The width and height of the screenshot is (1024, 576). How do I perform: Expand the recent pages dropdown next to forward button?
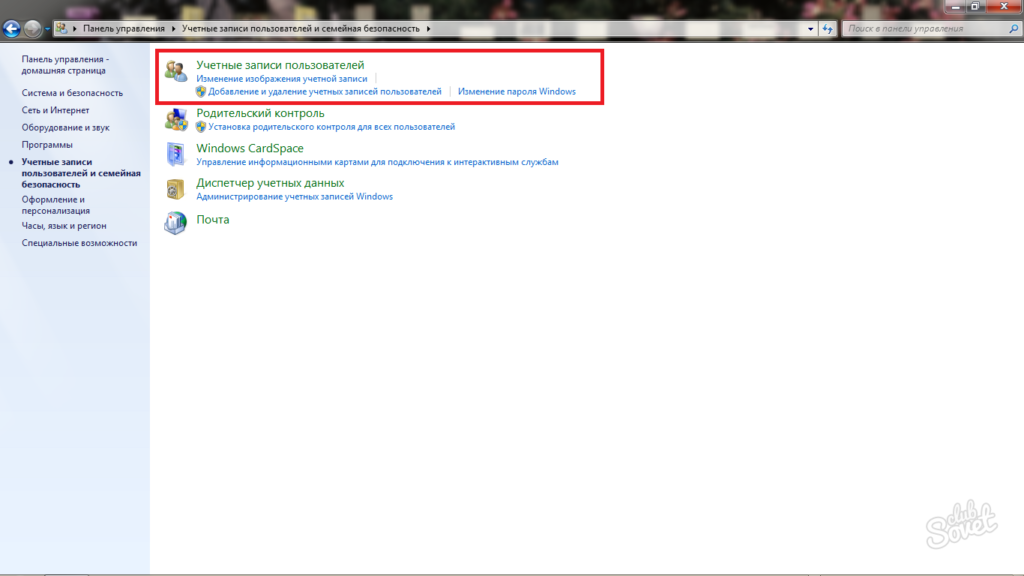coord(45,29)
